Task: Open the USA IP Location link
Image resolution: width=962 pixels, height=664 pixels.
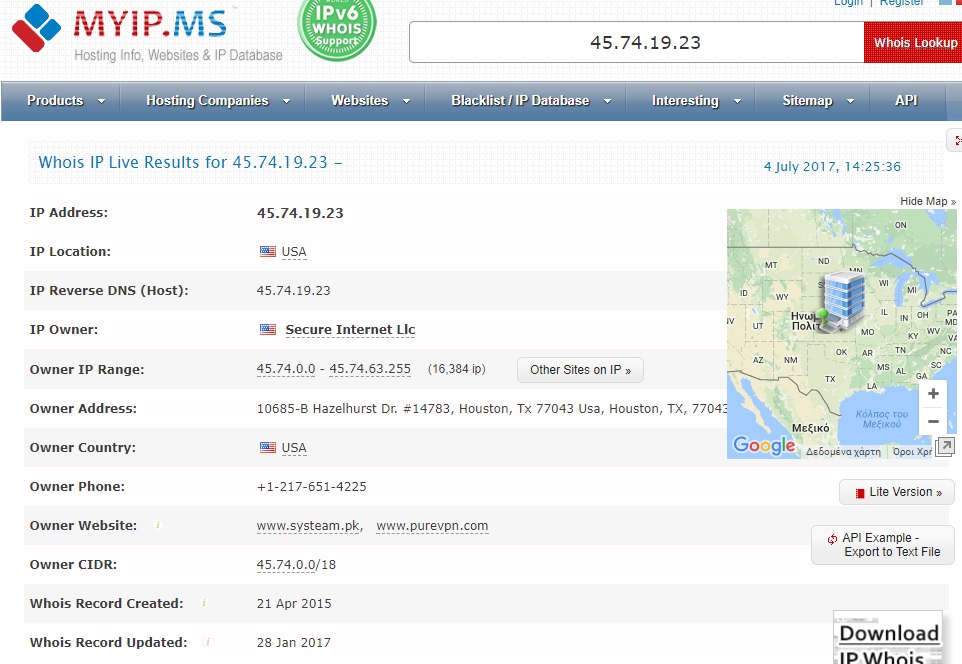Action: [294, 252]
